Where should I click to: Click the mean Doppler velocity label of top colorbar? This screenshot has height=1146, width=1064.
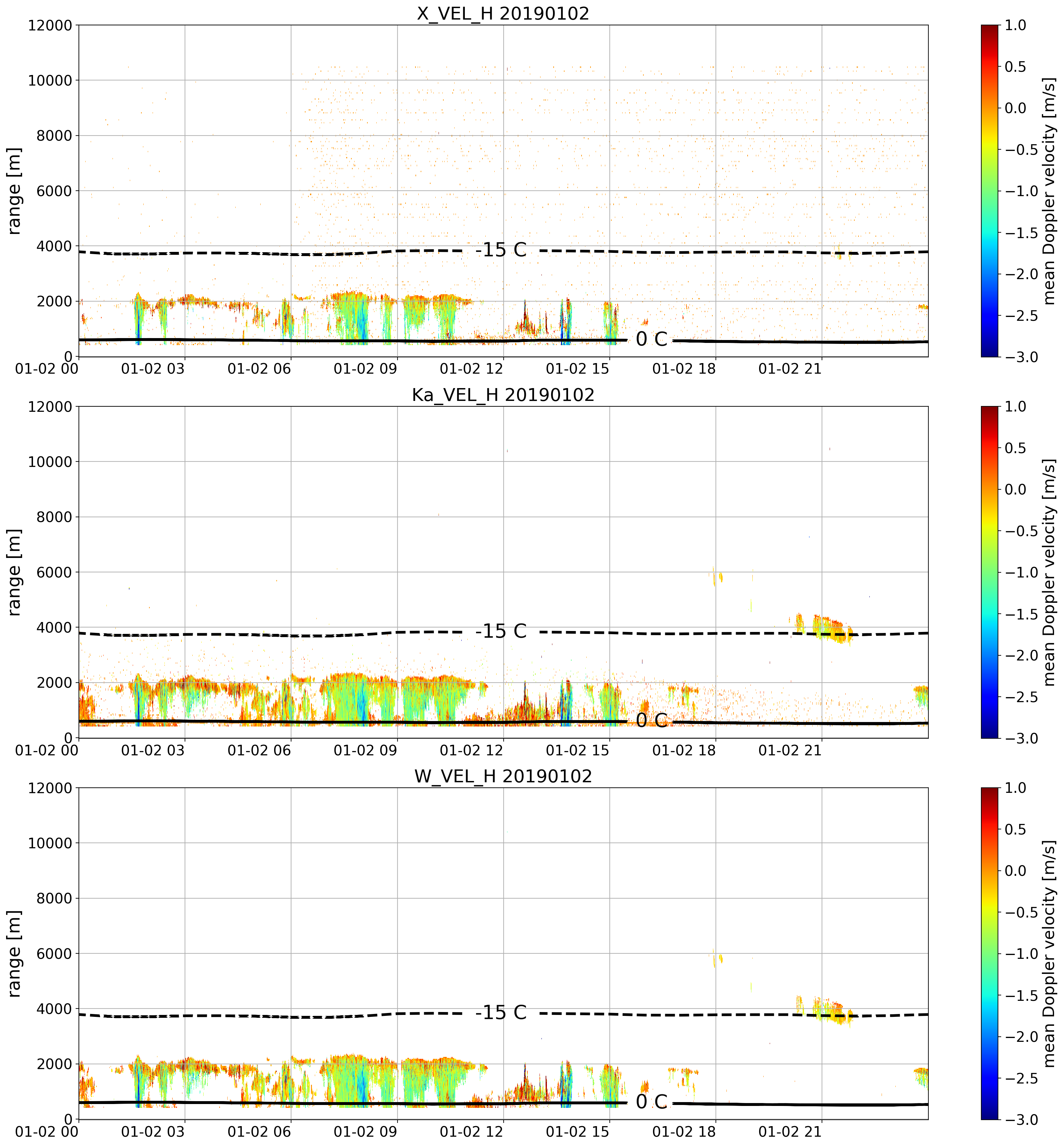coord(1050,191)
